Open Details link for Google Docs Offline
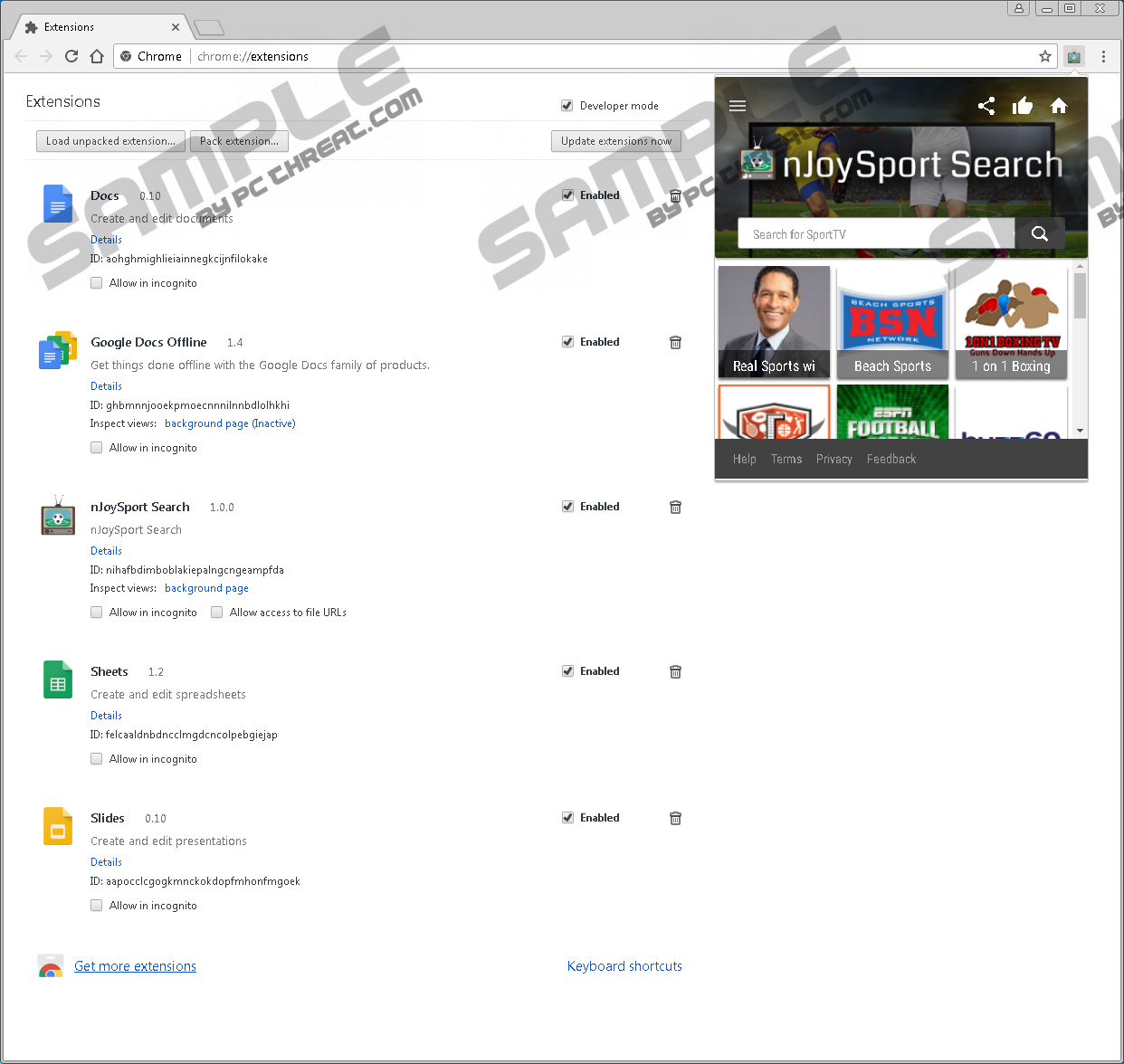Screen dimensions: 1124x1064 pyautogui.click(x=106, y=386)
